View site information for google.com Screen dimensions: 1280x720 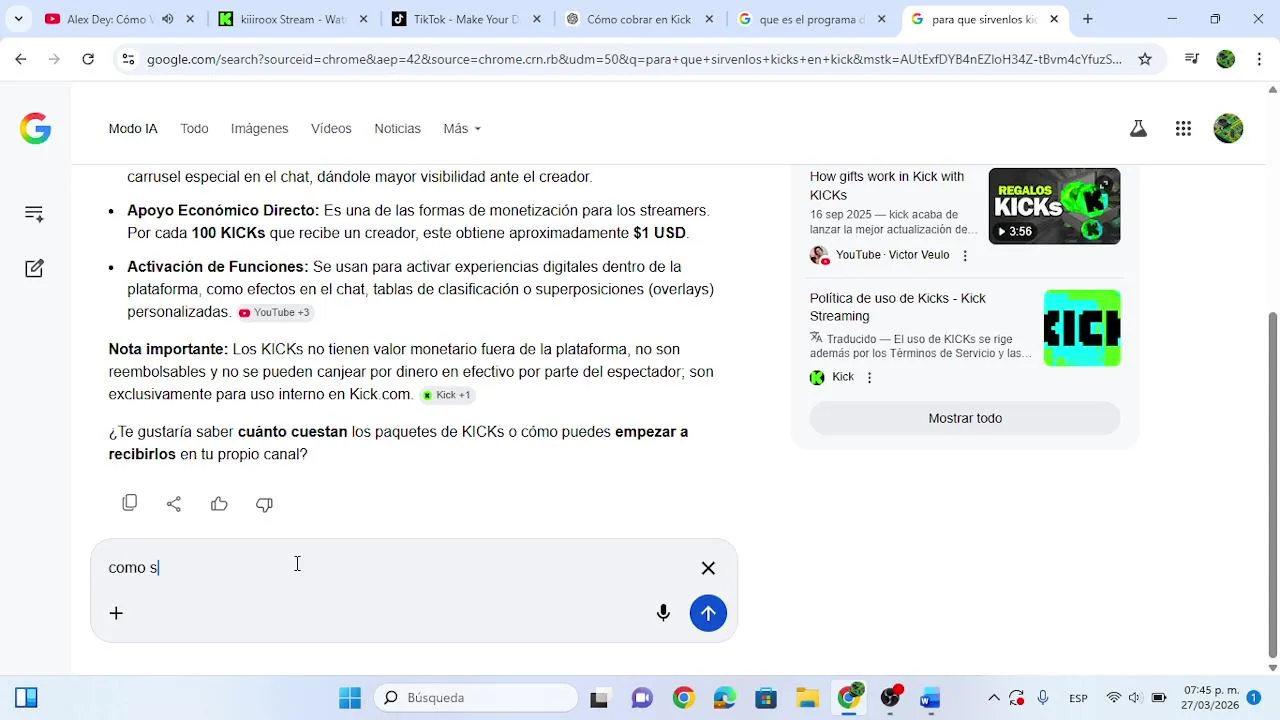pyautogui.click(x=127, y=59)
